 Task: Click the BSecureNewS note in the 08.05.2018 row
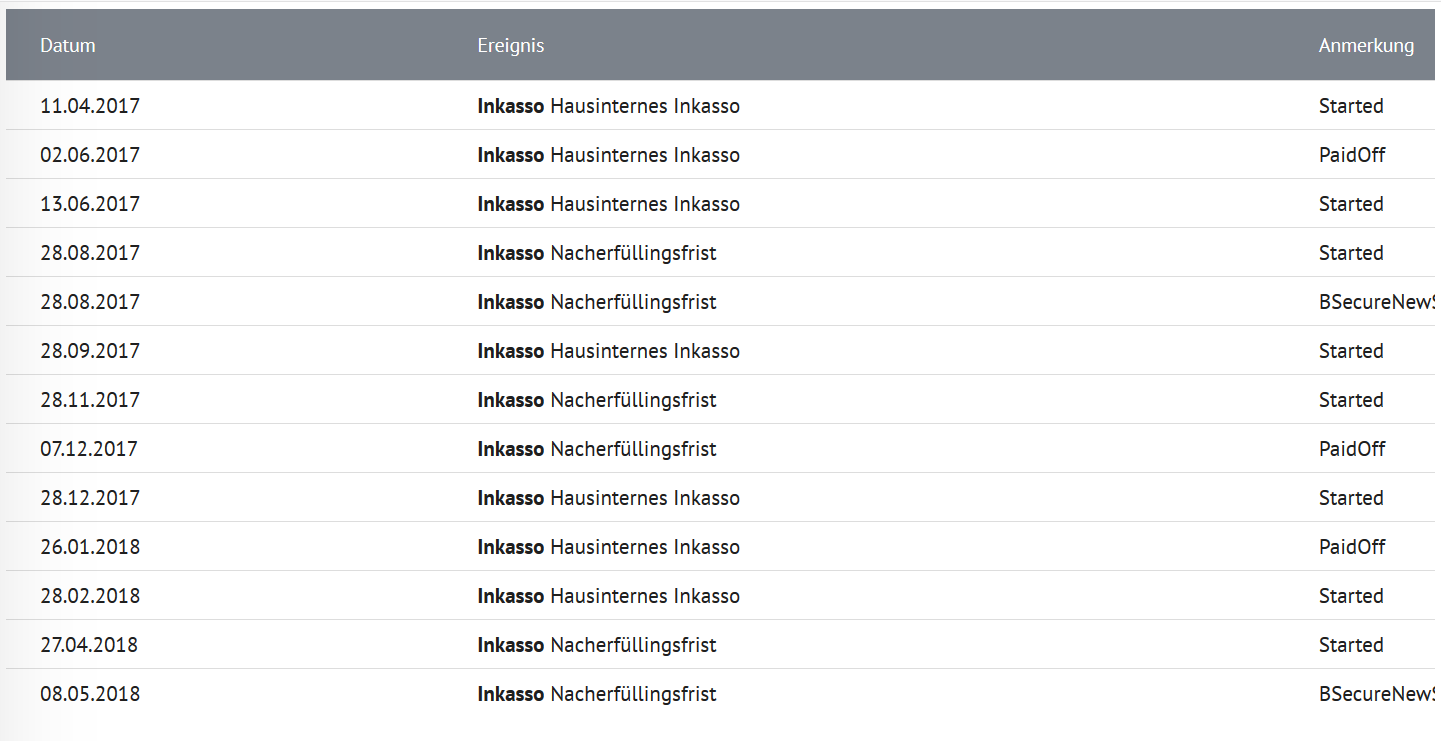point(1376,694)
